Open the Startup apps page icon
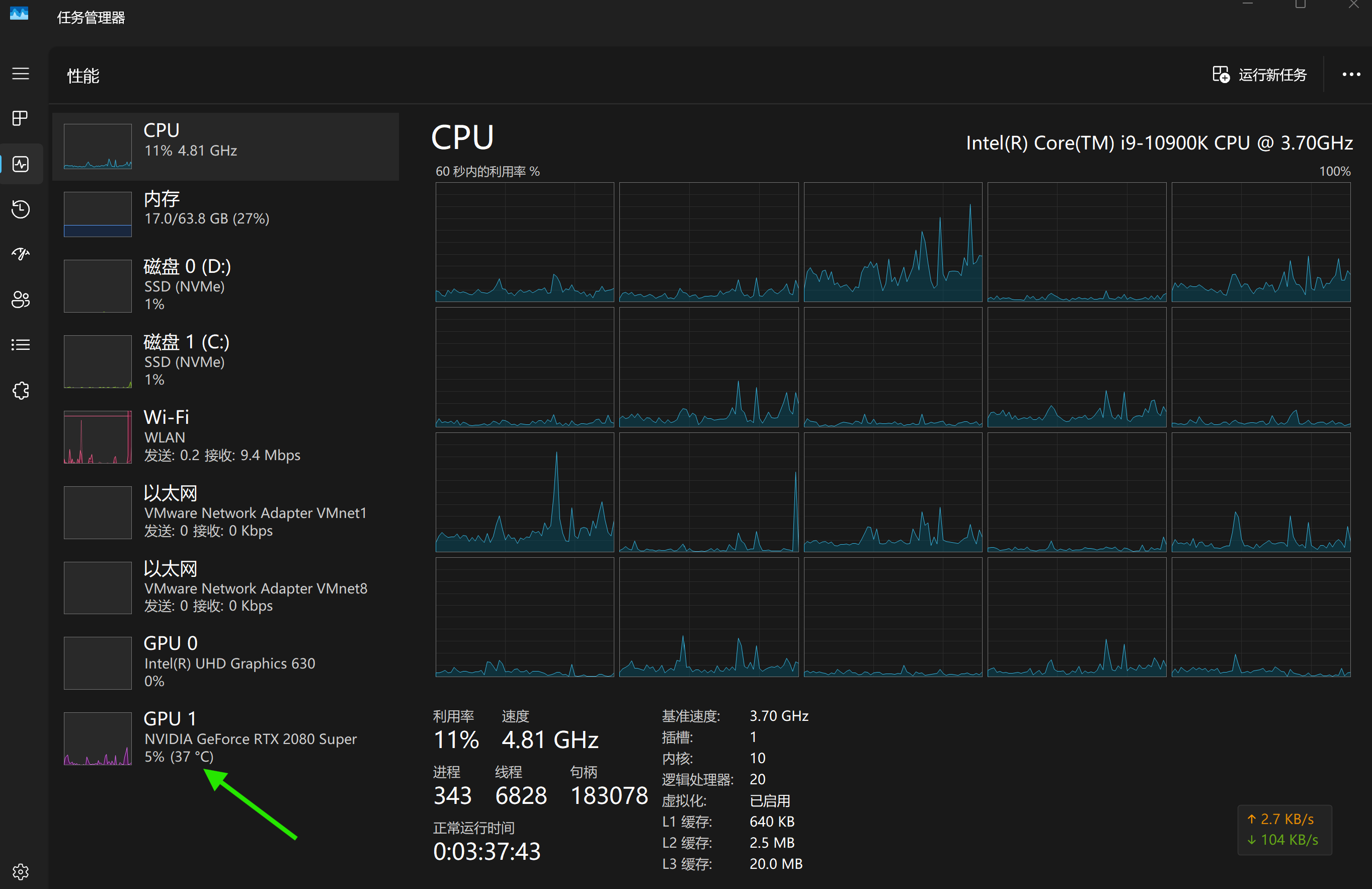1372x889 pixels. coord(21,254)
